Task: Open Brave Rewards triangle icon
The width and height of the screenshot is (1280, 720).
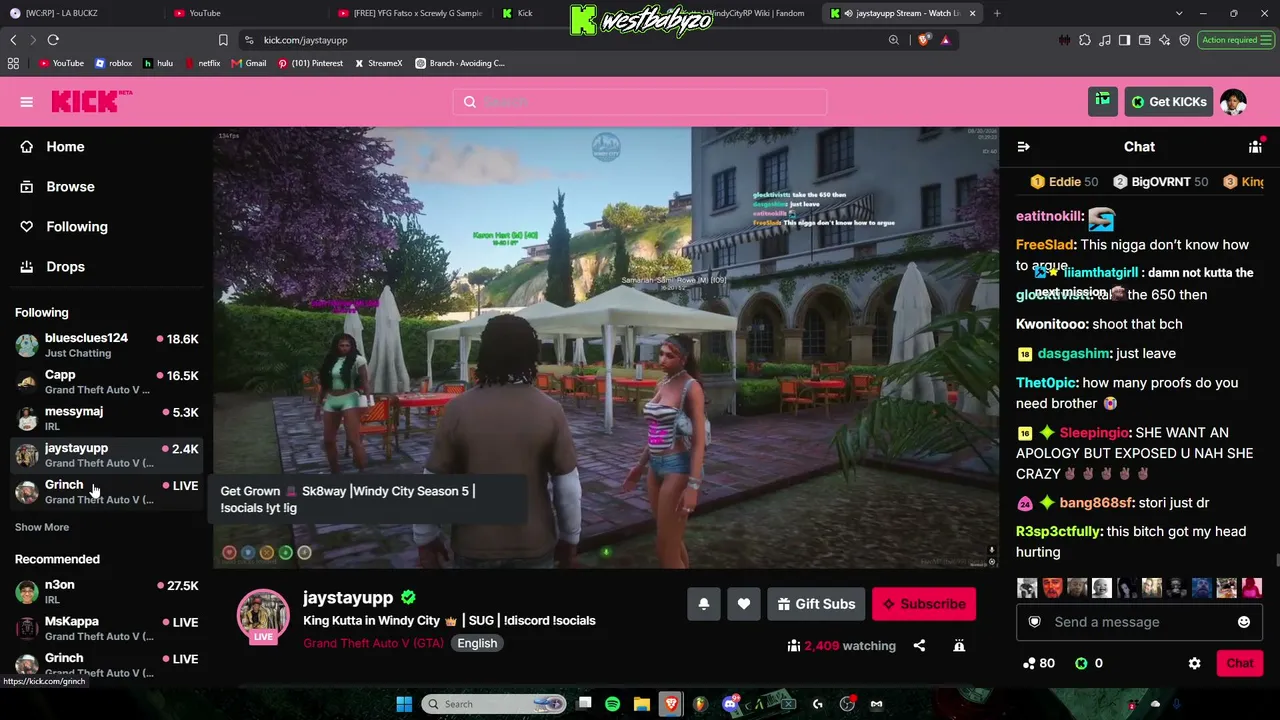Action: pos(945,40)
